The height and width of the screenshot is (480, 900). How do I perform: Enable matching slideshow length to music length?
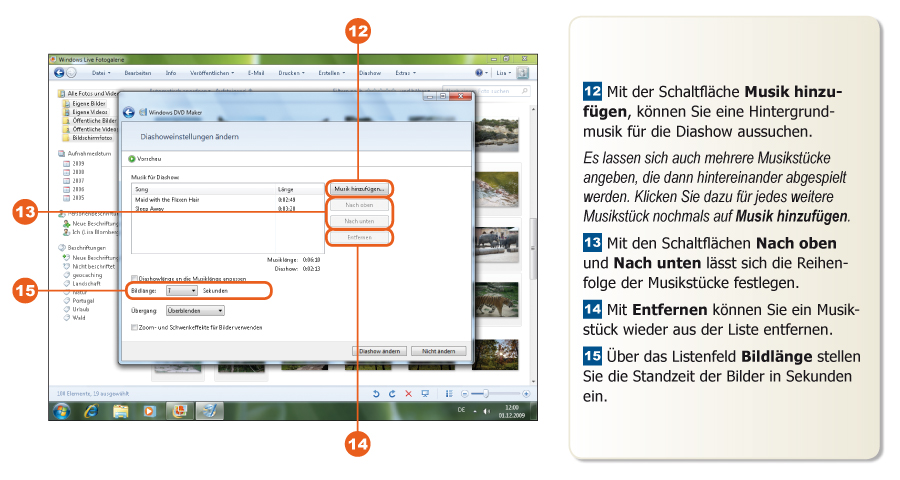point(135,278)
